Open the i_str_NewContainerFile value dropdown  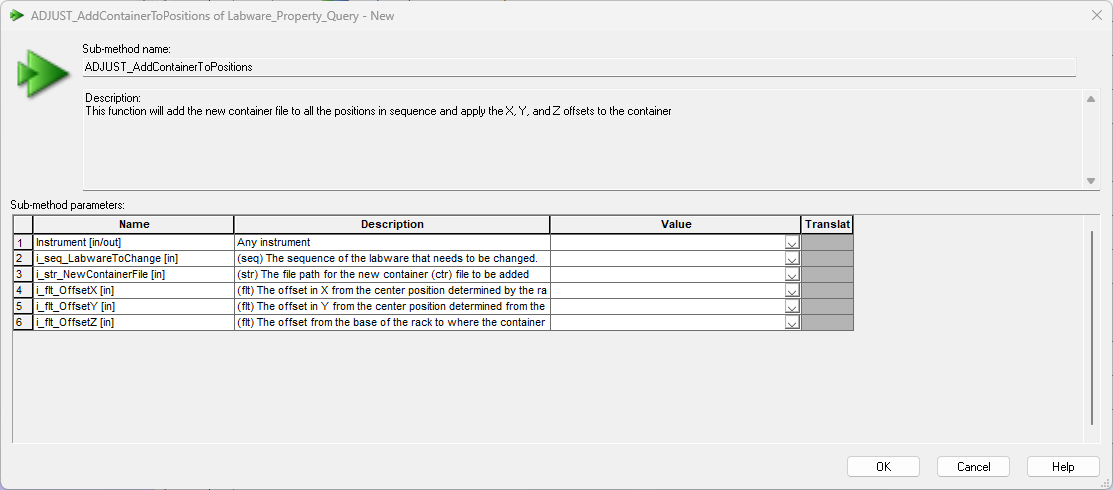click(x=791, y=274)
